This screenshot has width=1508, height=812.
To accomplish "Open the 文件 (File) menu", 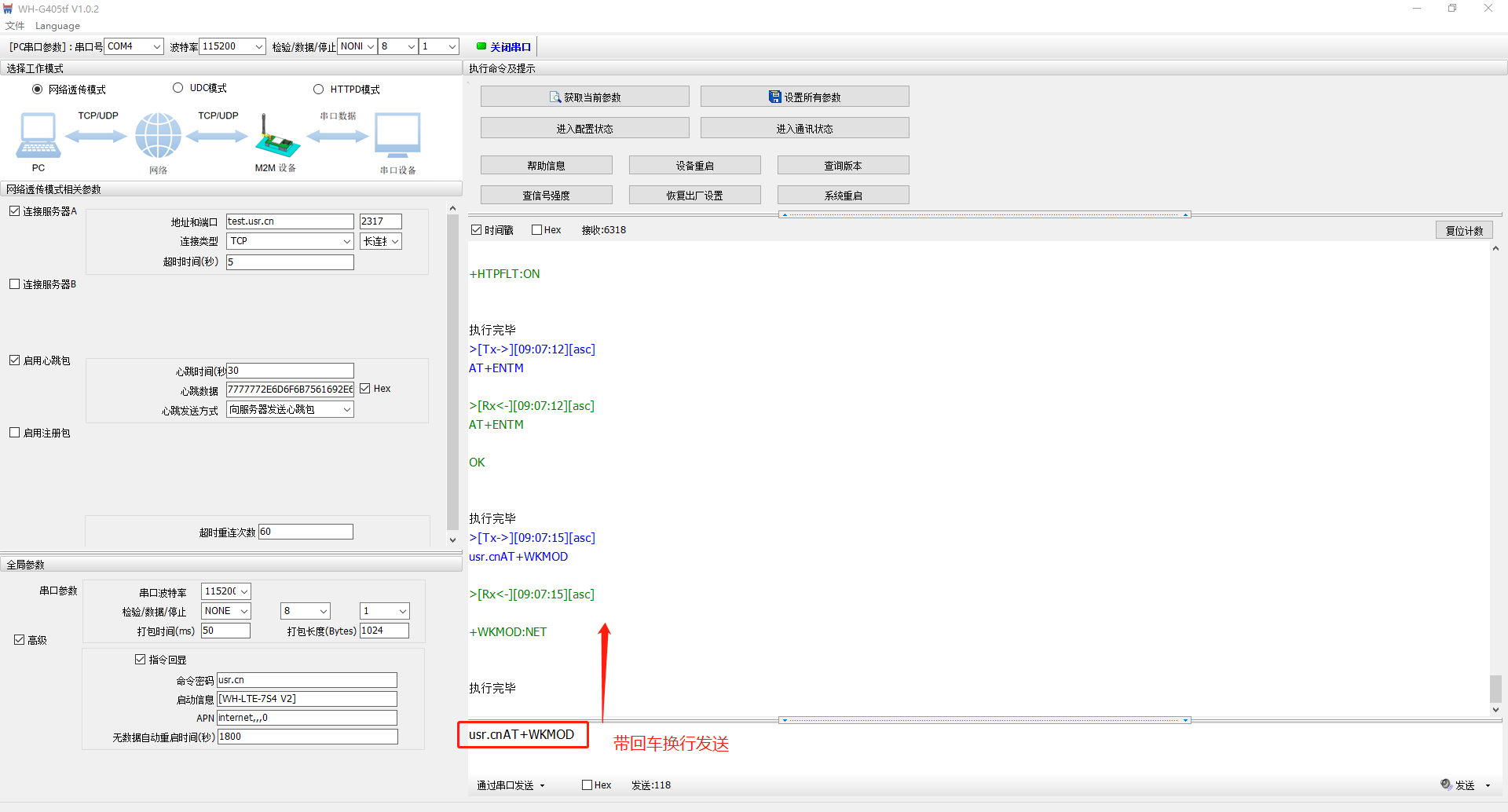I will pos(15,26).
